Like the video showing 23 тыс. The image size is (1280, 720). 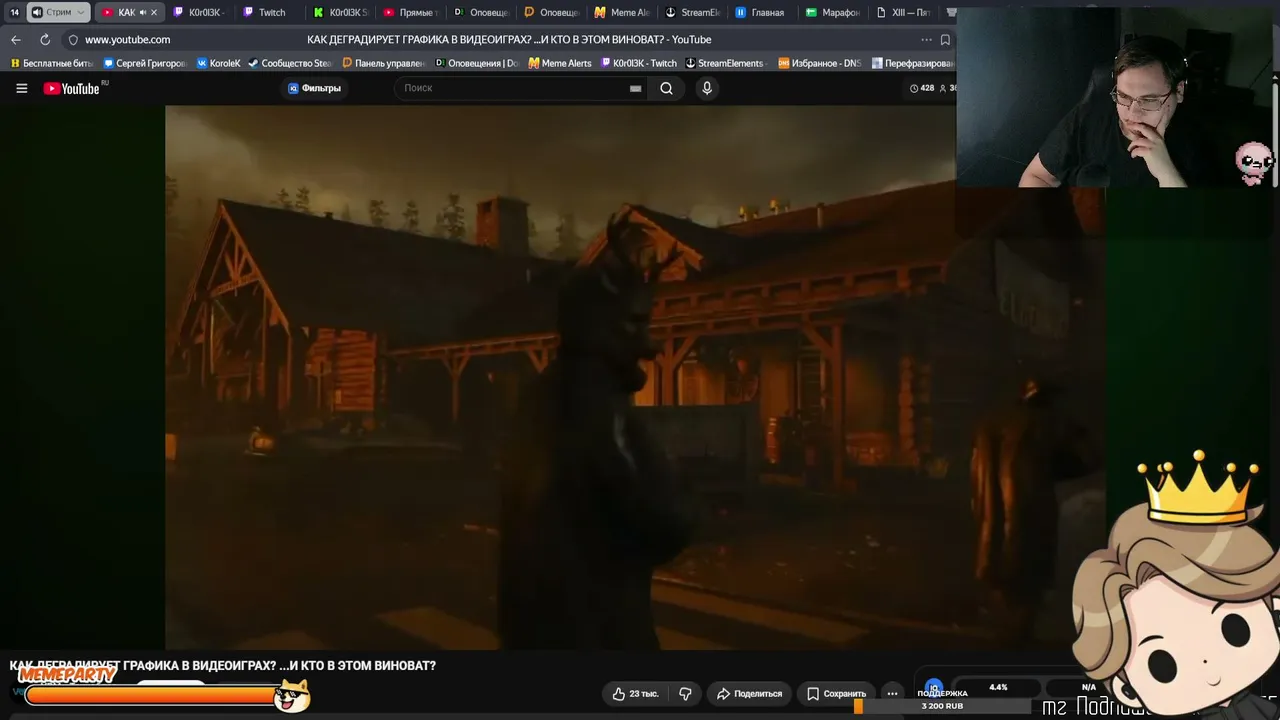tap(635, 693)
